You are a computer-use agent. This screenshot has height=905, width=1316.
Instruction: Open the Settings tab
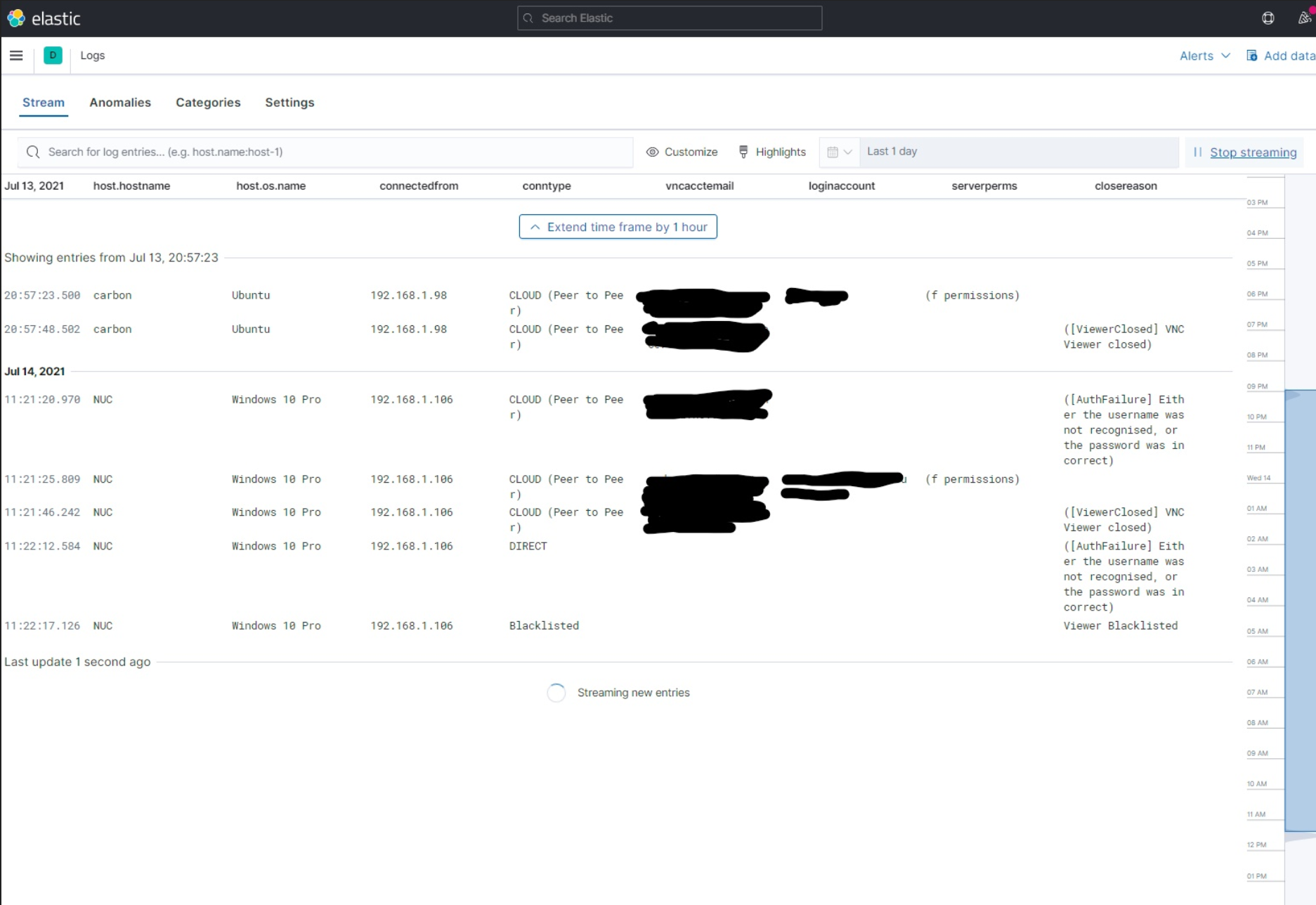289,103
